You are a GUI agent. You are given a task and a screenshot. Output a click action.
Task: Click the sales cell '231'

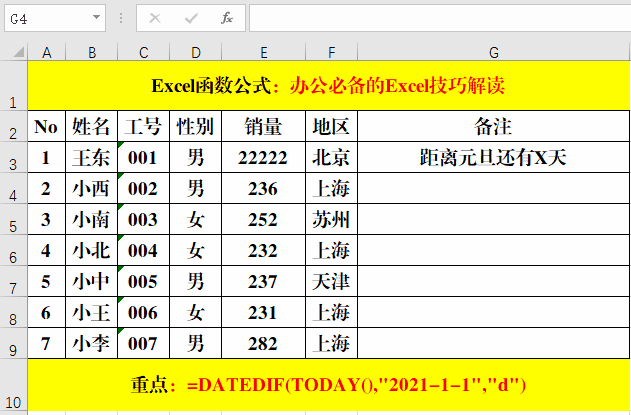point(264,312)
